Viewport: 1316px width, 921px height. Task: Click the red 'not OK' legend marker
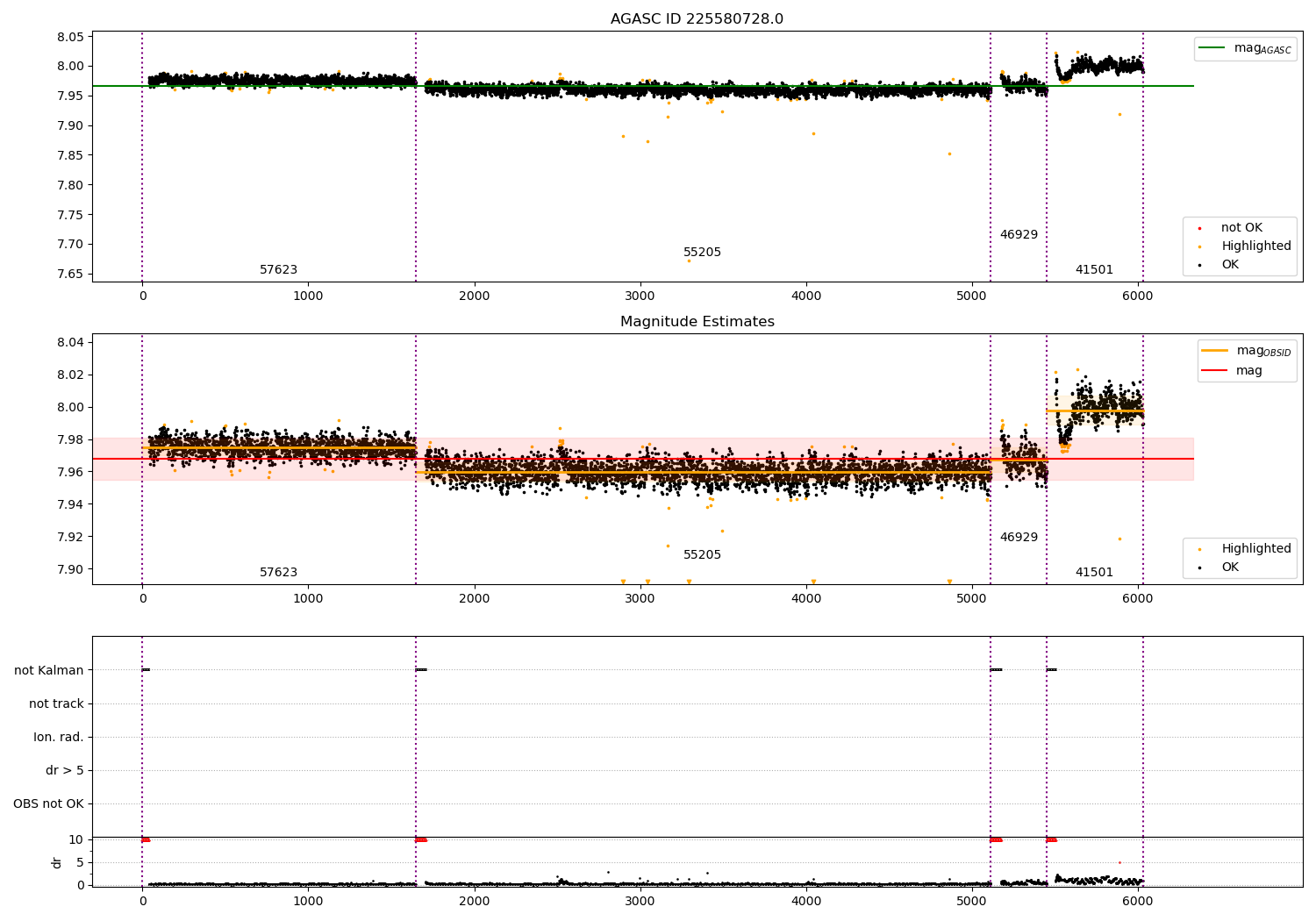pyautogui.click(x=1199, y=228)
